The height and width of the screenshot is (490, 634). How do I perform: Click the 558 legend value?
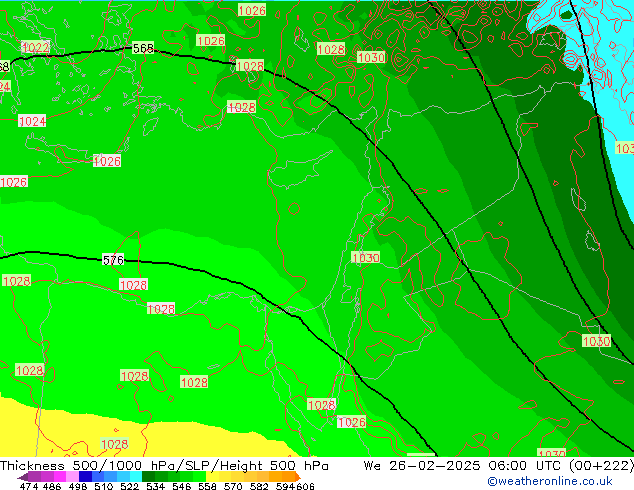[207, 486]
